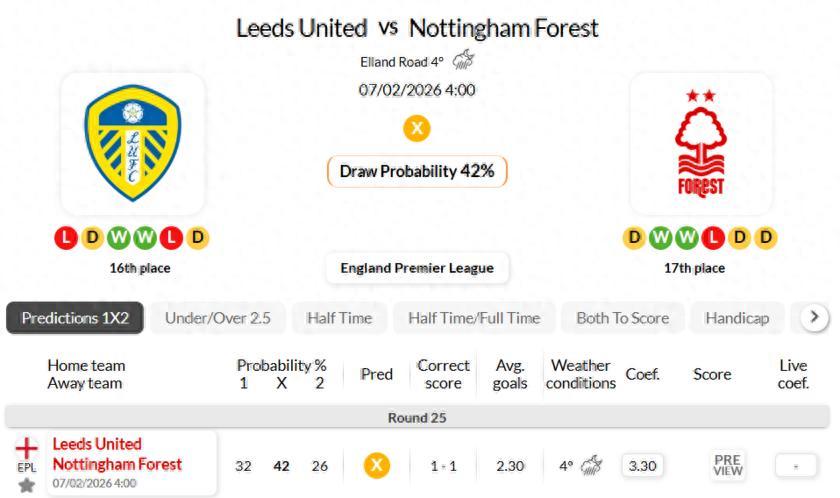Open the Handicap tab

coord(737,318)
